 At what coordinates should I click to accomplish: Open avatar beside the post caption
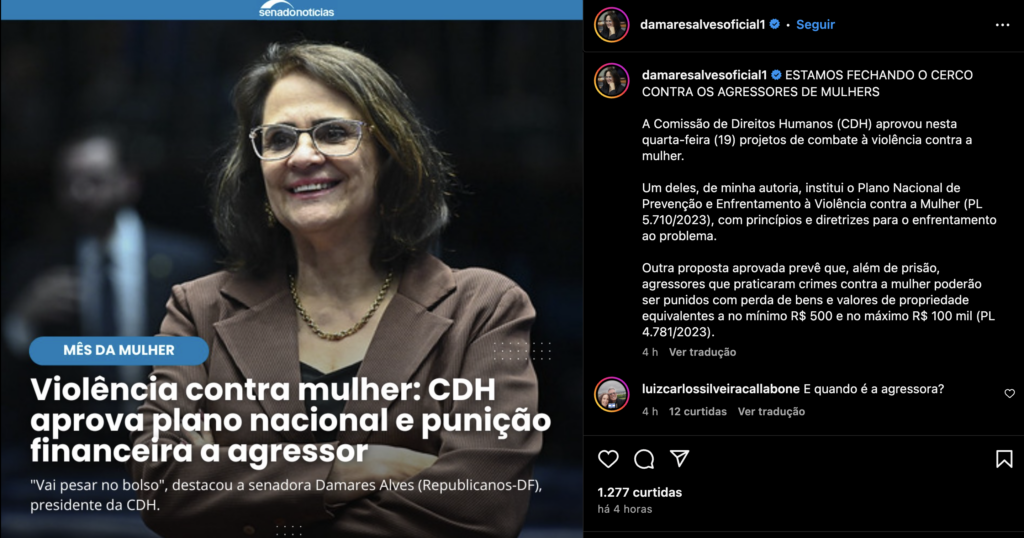pyautogui.click(x=611, y=81)
